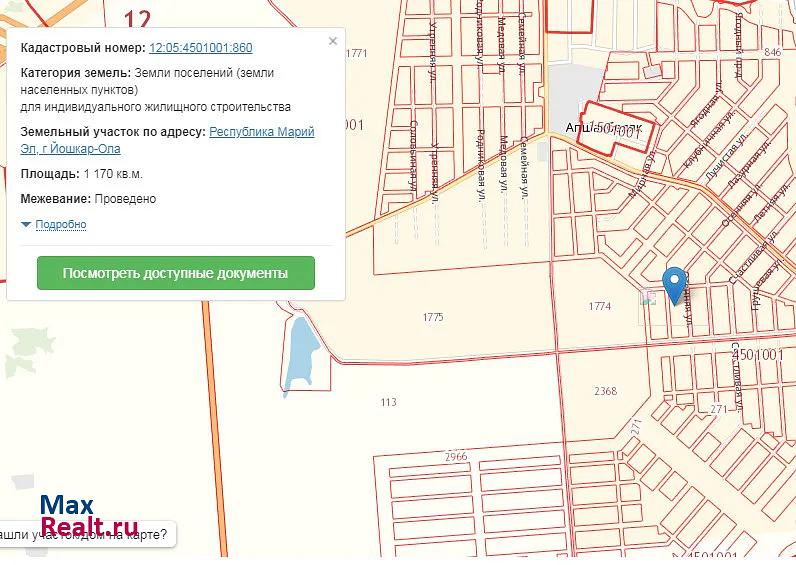Viewport: 796px width, 565px height.
Task: Expand the Подробно details section
Action: pos(60,225)
